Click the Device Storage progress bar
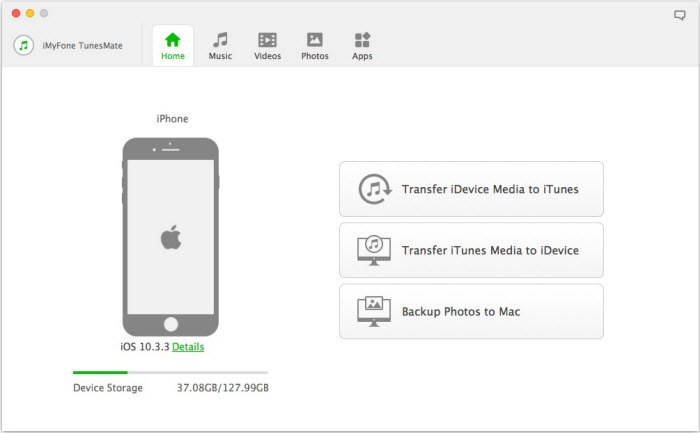 pos(171,372)
